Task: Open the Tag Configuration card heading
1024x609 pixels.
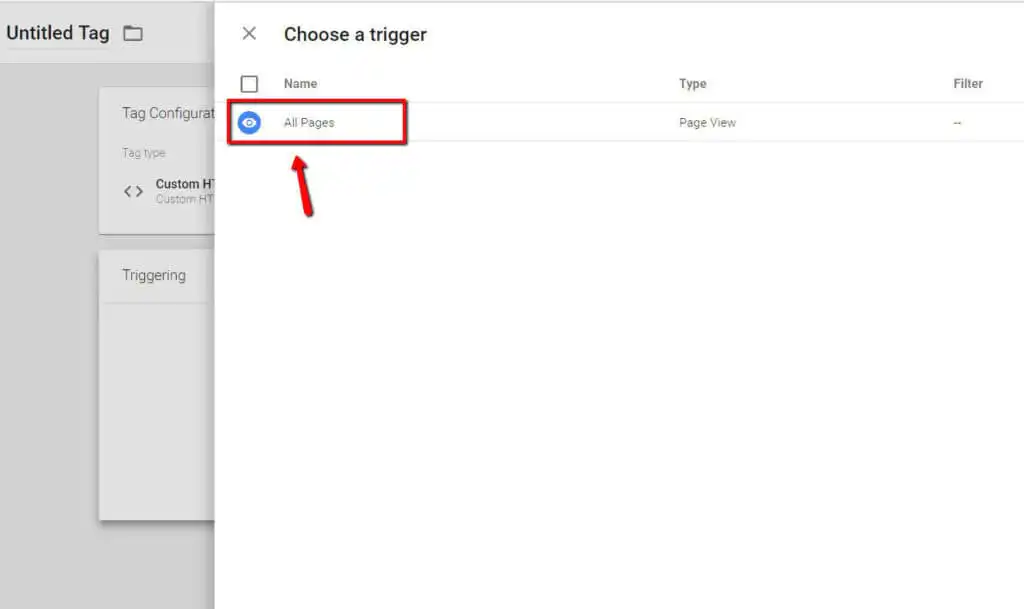Action: pyautogui.click(x=168, y=114)
